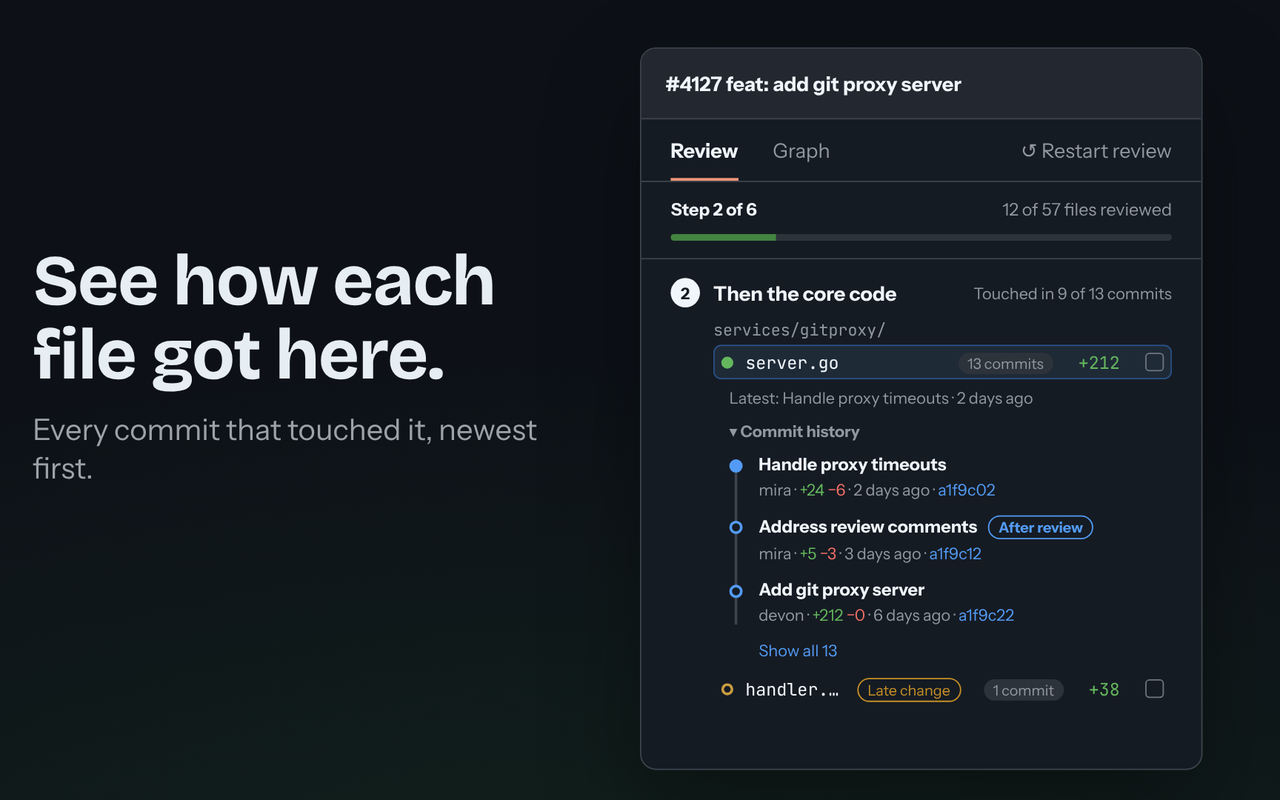Click the Late change badge

(x=909, y=690)
